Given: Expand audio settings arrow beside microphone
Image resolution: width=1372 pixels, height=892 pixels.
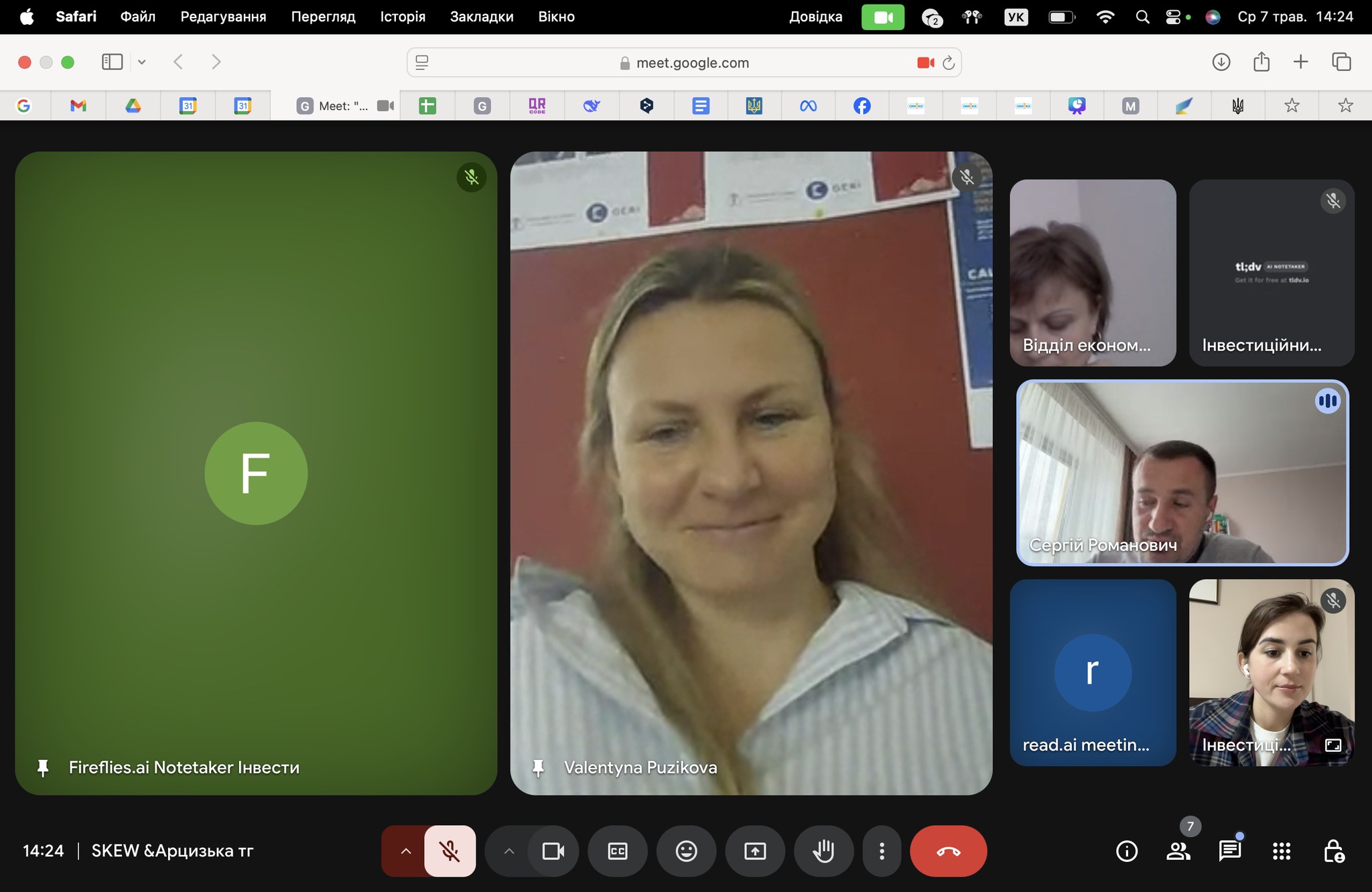Looking at the screenshot, I should pyautogui.click(x=406, y=851).
